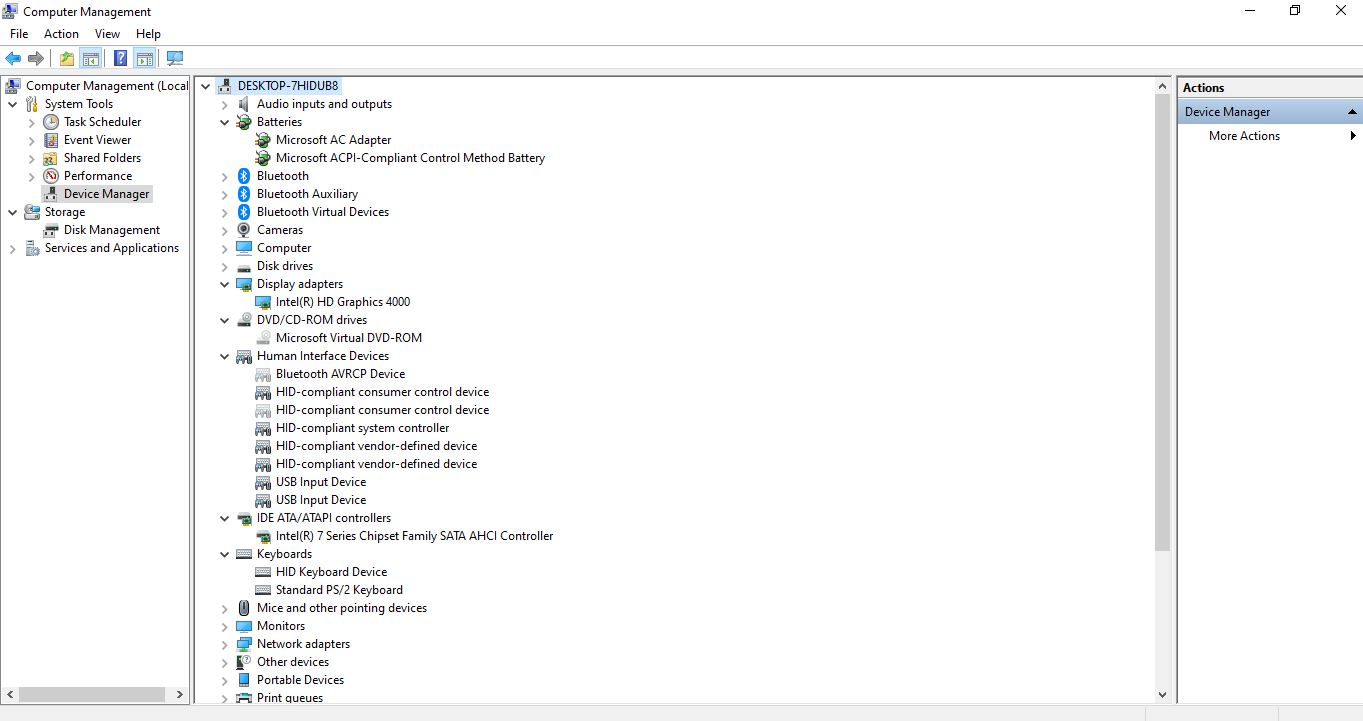Click the Mice and other pointing devices icon
The image size is (1363, 721).
pyautogui.click(x=244, y=608)
